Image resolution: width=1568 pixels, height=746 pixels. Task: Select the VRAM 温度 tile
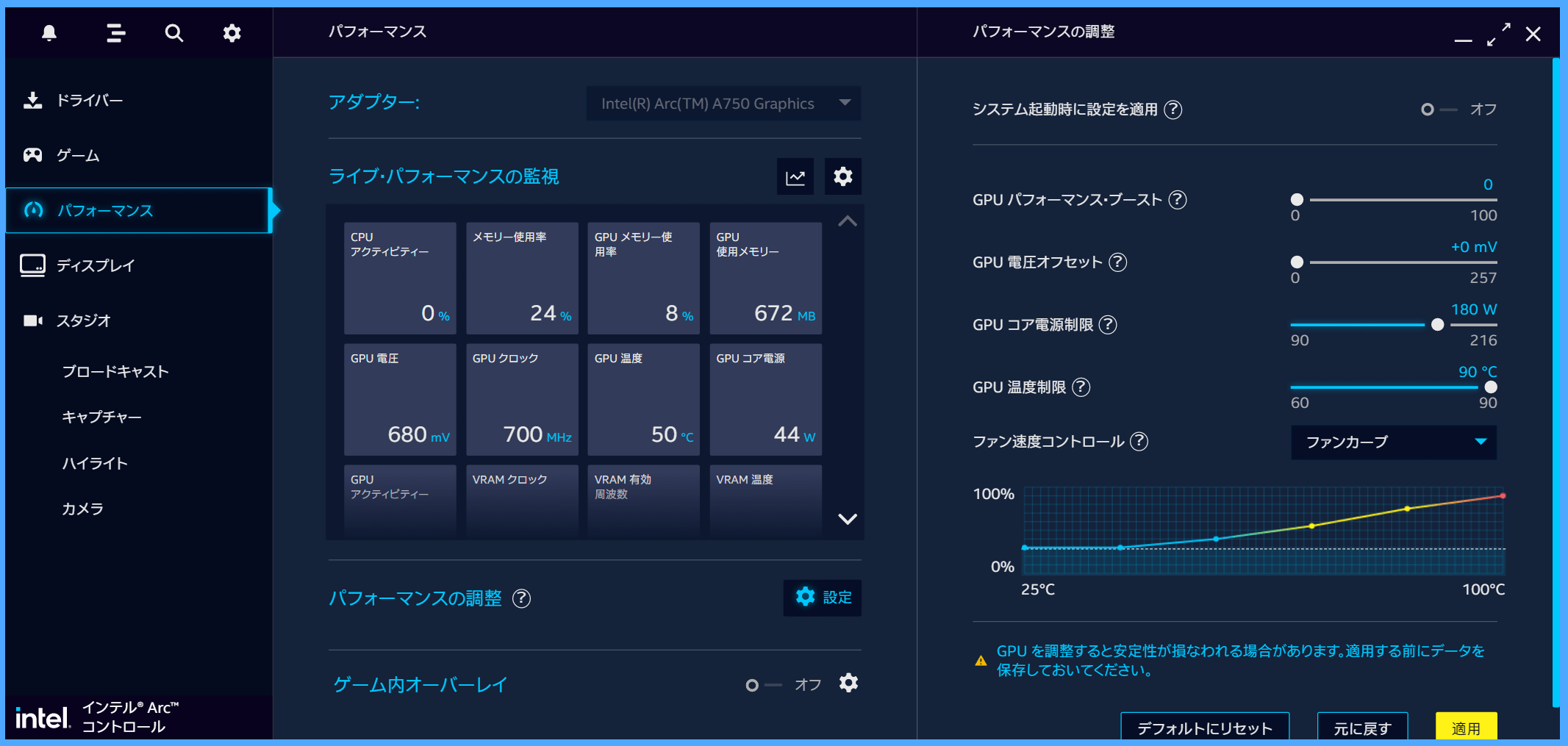(x=766, y=501)
